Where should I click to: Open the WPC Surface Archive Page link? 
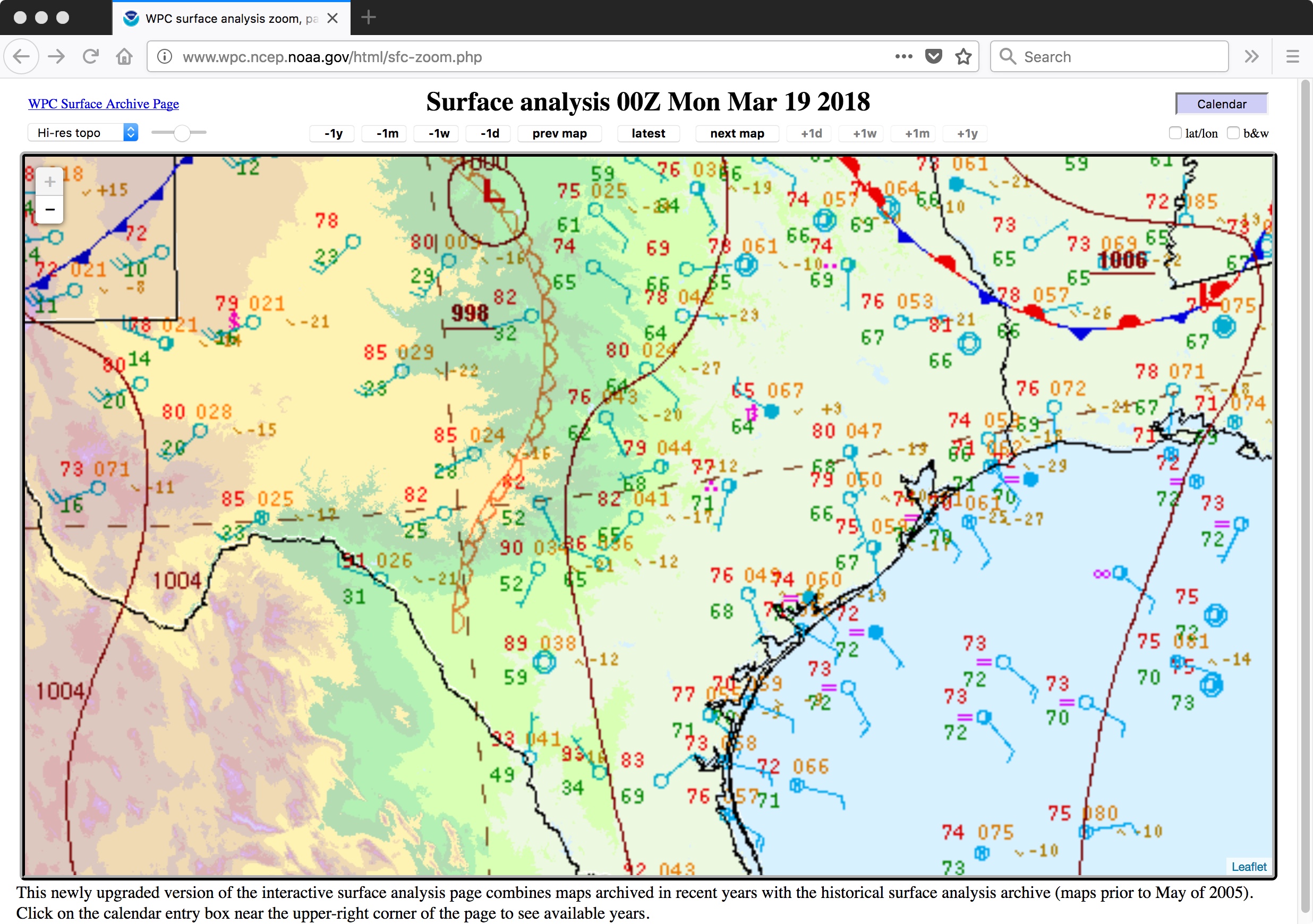point(104,104)
